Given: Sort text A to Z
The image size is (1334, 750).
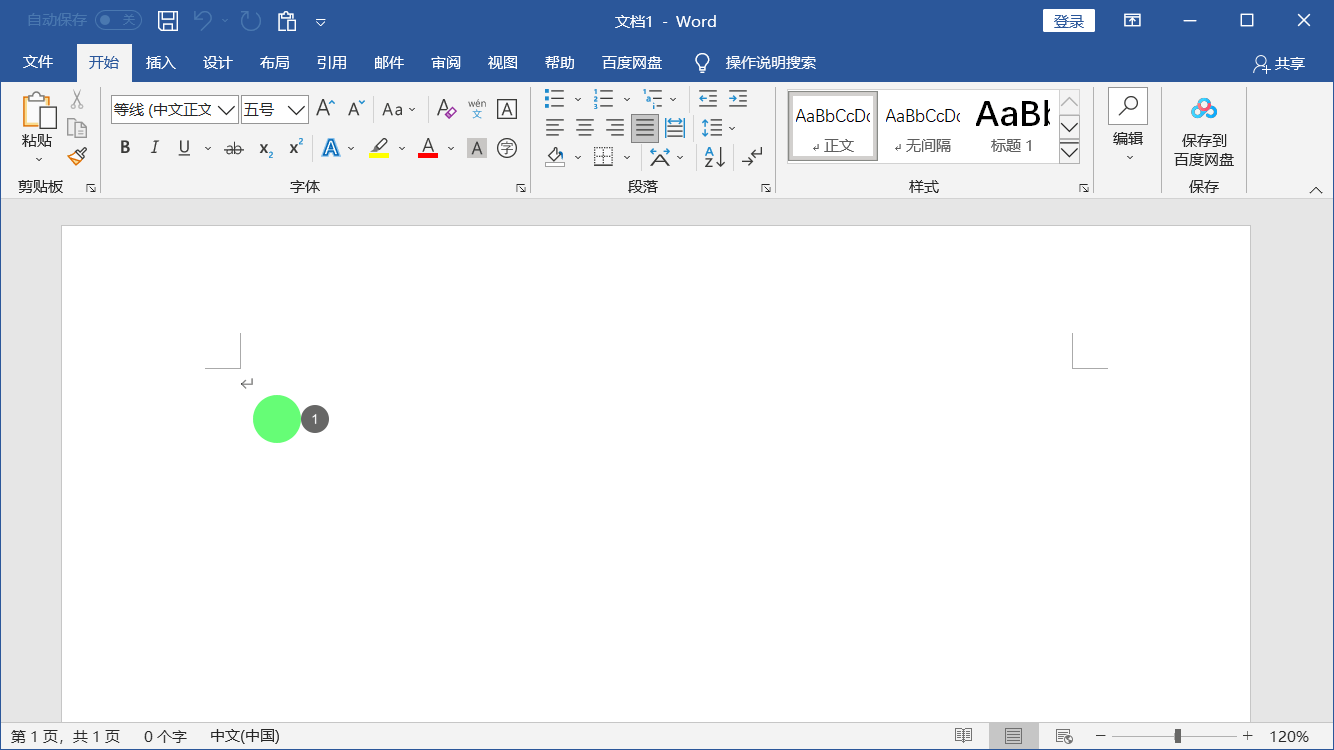Looking at the screenshot, I should click(x=714, y=157).
